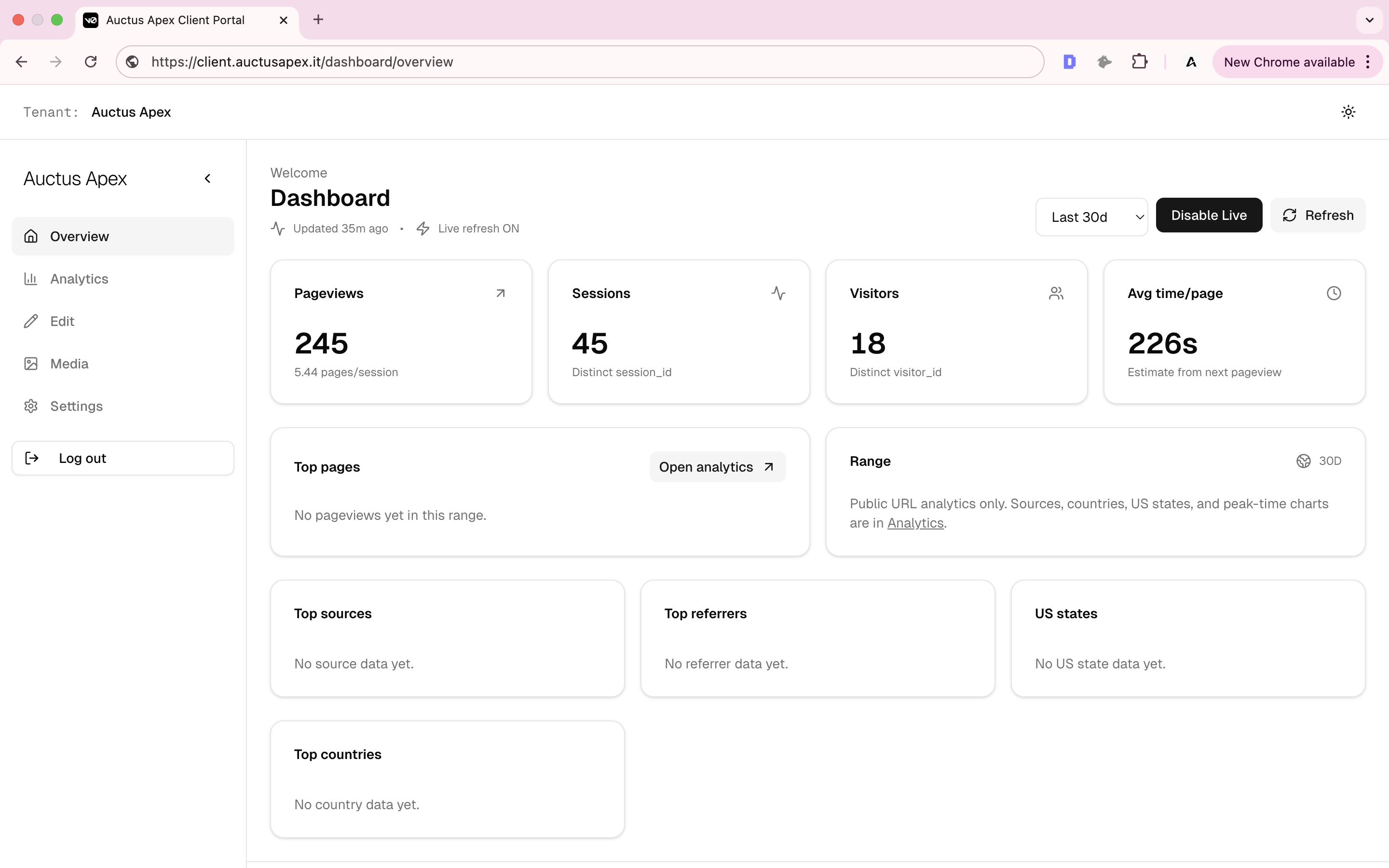This screenshot has height=868, width=1389.
Task: Open the blue D extension icon
Action: click(x=1069, y=62)
